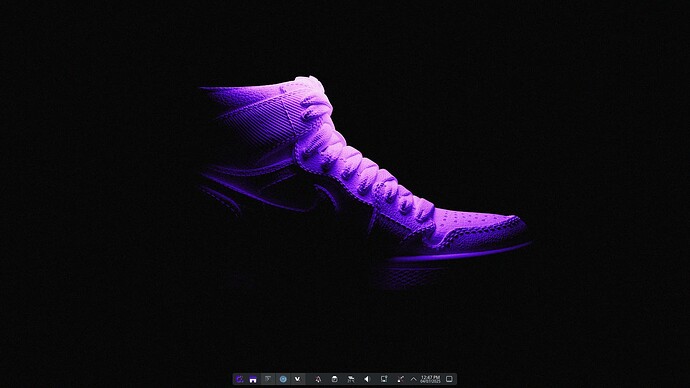
Task: Open the purple Start icon on the taskbar
Action: click(240, 379)
